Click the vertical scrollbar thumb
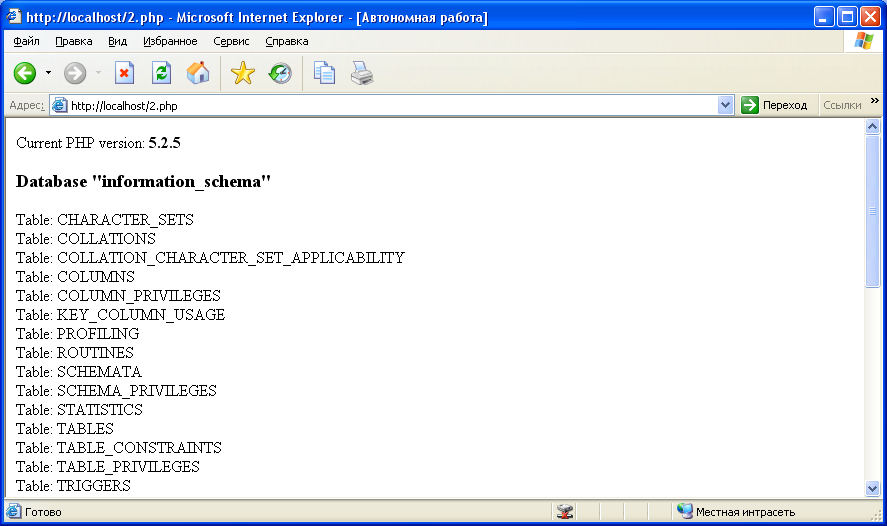This screenshot has width=887, height=526. (x=872, y=212)
